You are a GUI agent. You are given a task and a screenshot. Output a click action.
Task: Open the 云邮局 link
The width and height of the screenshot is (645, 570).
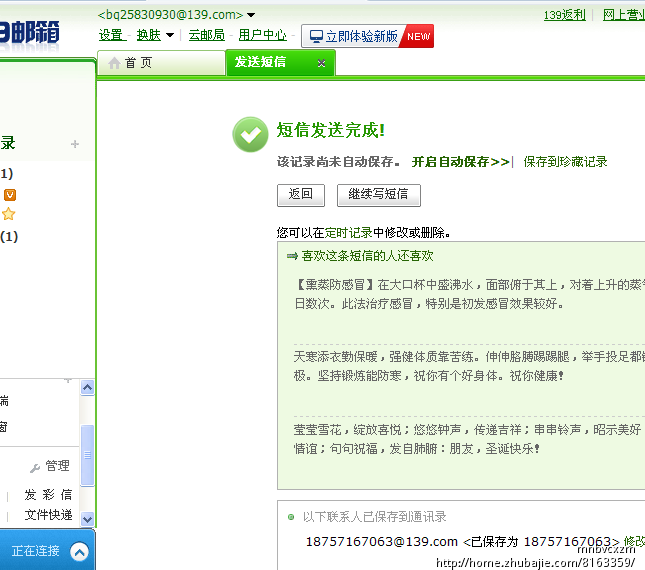(206, 35)
